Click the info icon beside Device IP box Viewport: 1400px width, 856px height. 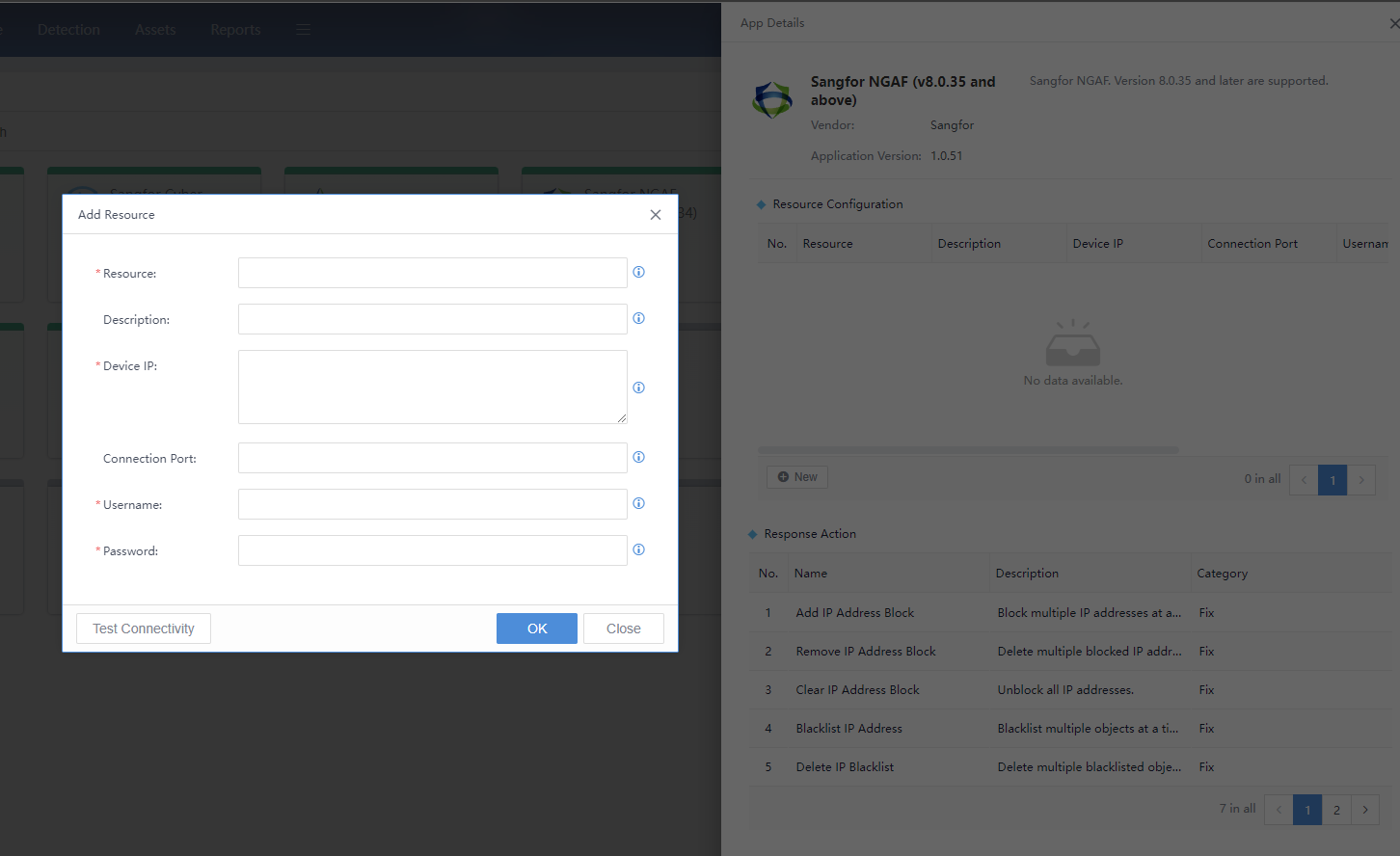[638, 388]
